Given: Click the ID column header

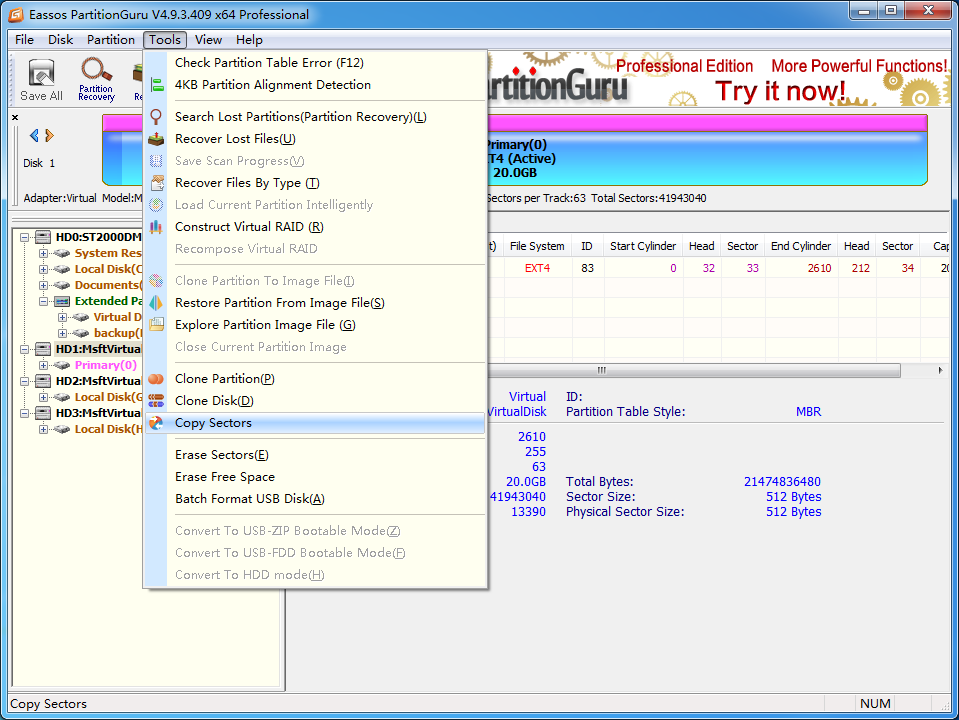Looking at the screenshot, I should pos(587,246).
